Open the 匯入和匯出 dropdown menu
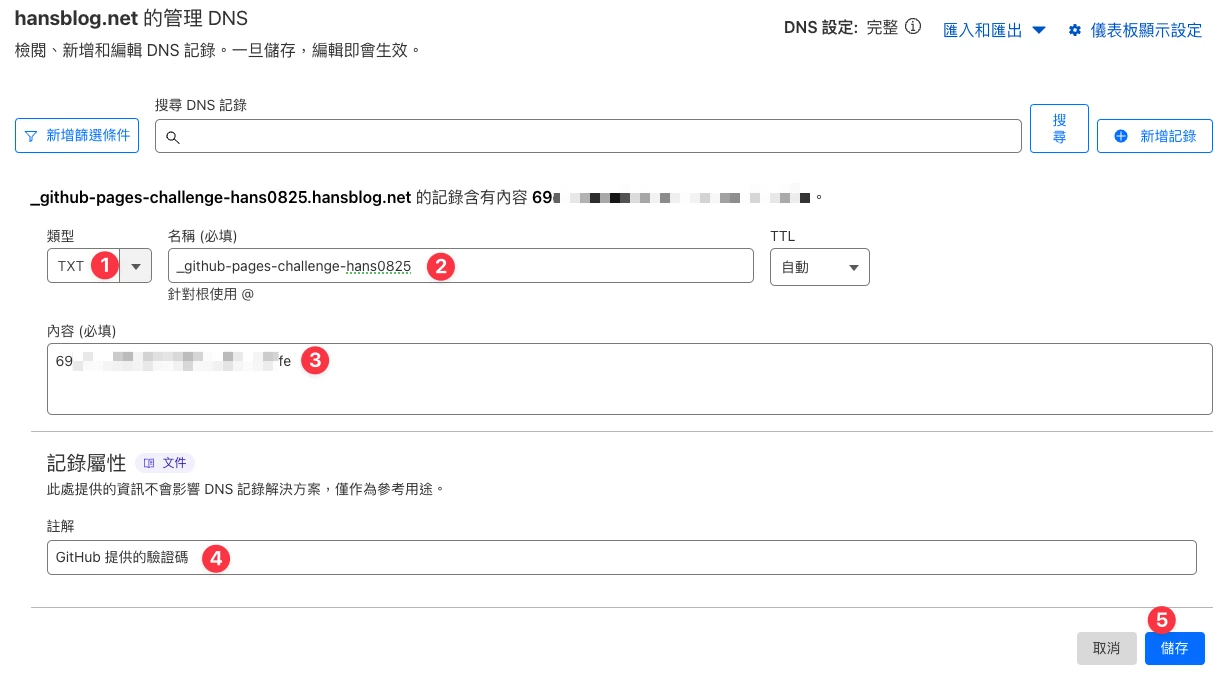This screenshot has width=1232, height=676. [995, 30]
